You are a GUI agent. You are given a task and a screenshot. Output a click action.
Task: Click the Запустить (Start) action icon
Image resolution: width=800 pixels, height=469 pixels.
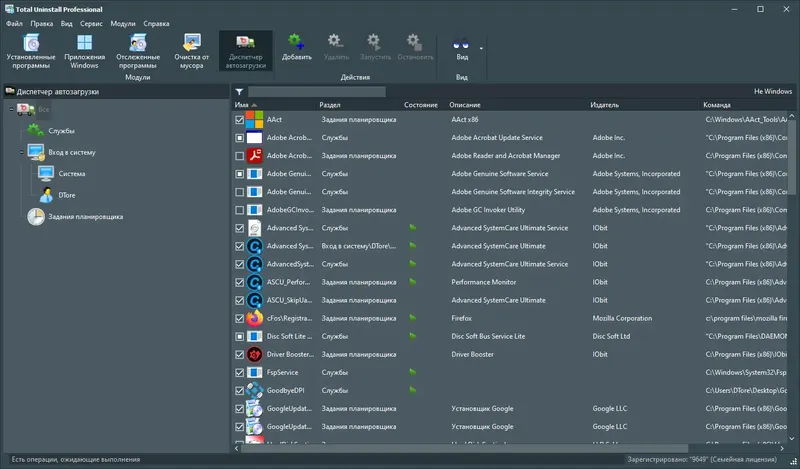(x=375, y=42)
